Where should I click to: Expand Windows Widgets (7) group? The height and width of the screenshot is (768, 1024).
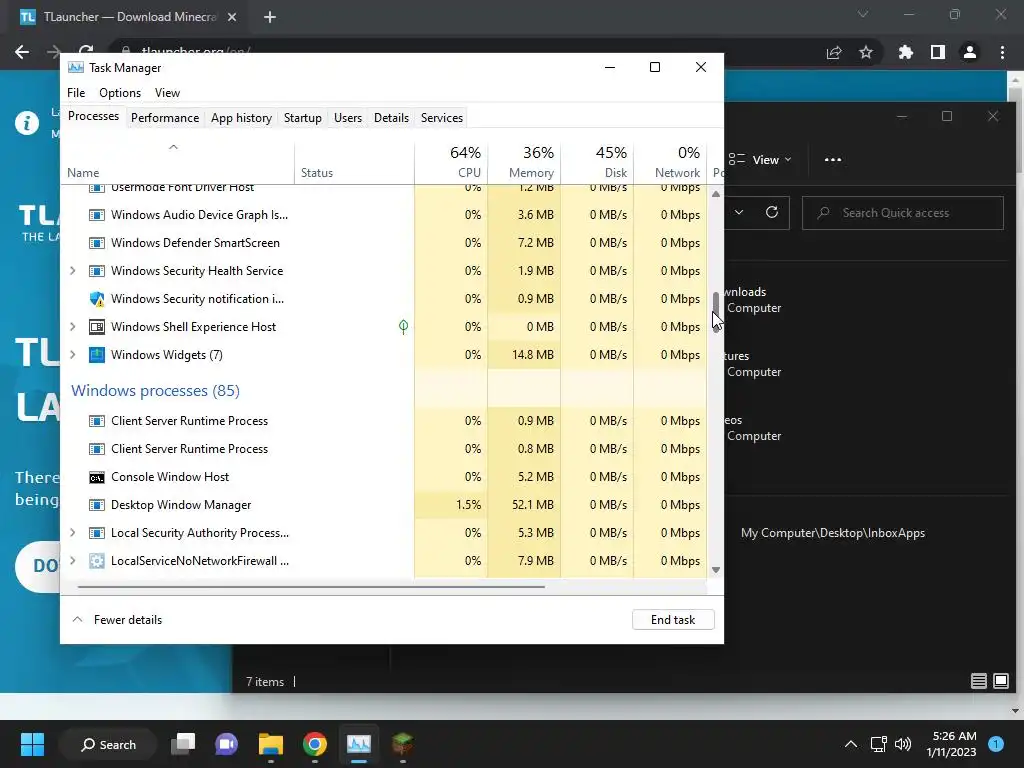tap(72, 355)
